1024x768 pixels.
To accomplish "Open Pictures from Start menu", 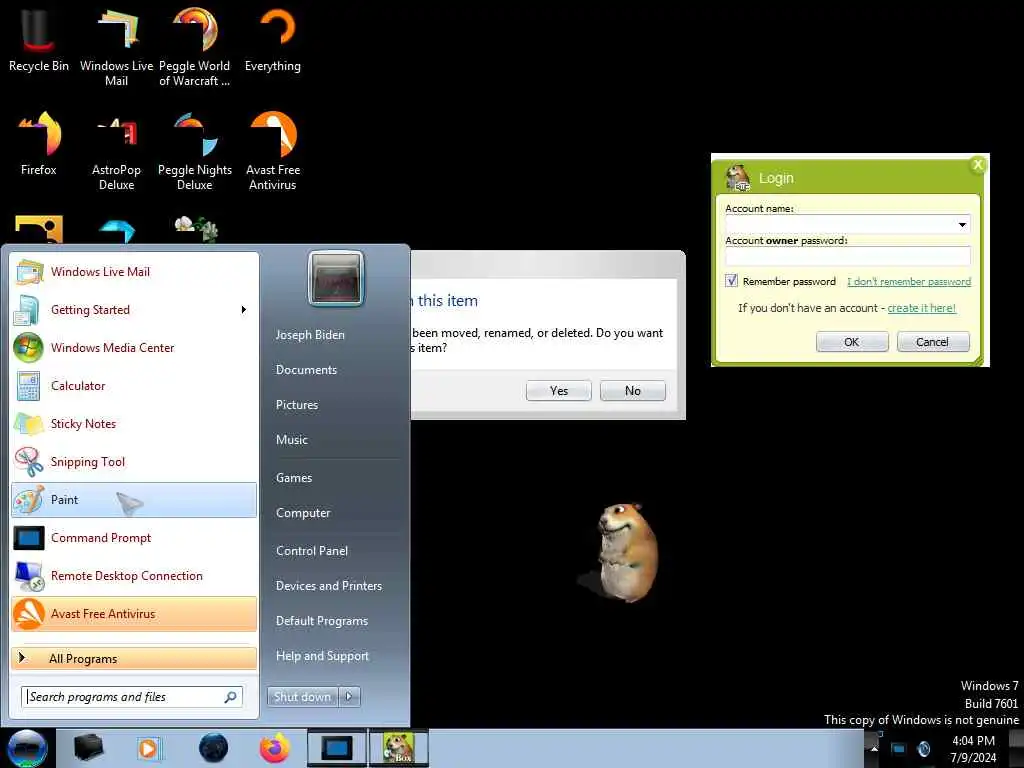I will coord(297,405).
